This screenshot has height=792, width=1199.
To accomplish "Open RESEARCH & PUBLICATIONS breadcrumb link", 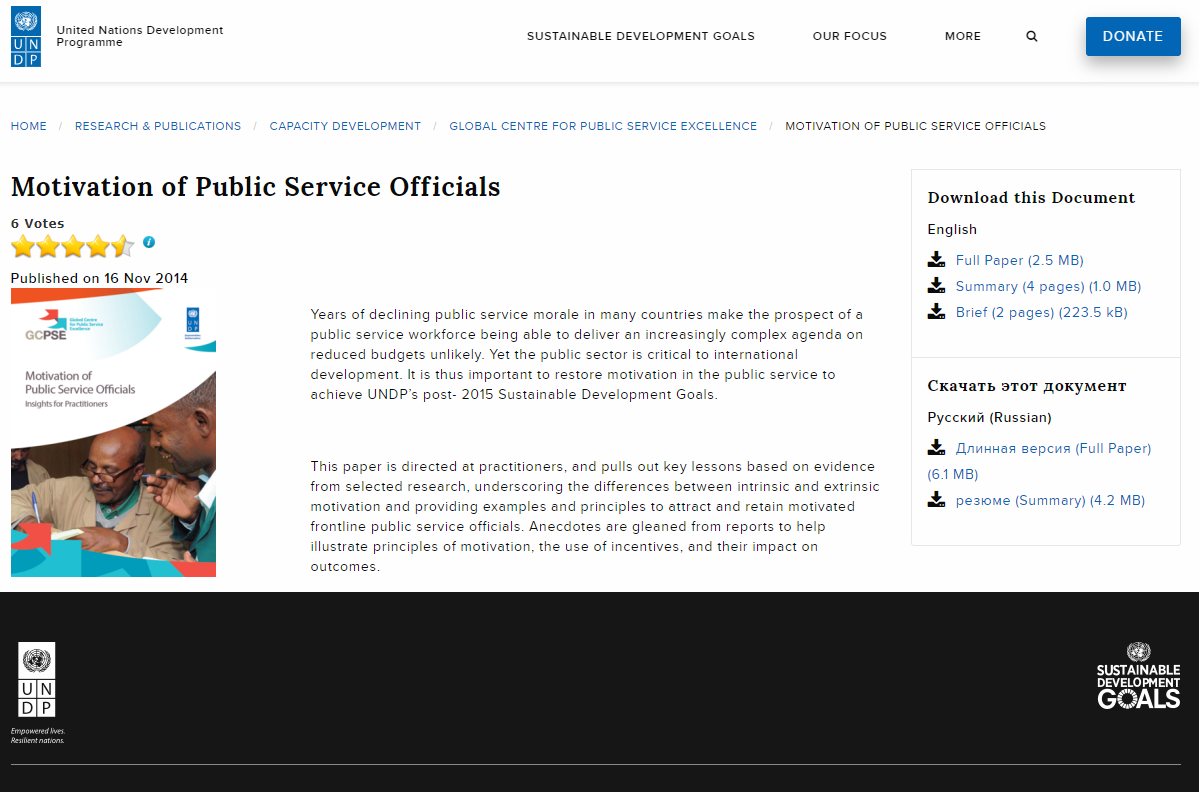I will tap(158, 126).
